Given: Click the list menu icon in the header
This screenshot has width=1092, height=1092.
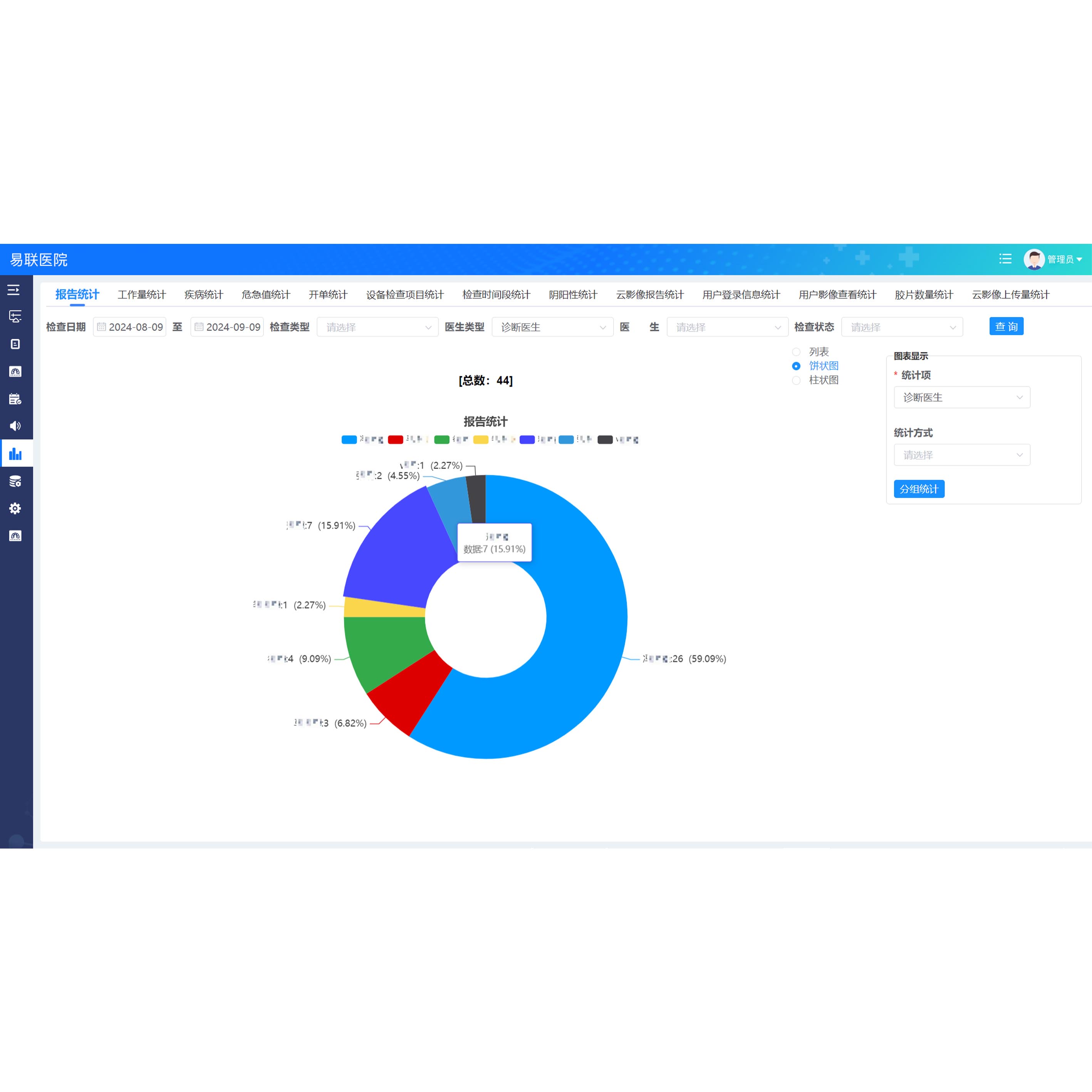Looking at the screenshot, I should 1005,259.
